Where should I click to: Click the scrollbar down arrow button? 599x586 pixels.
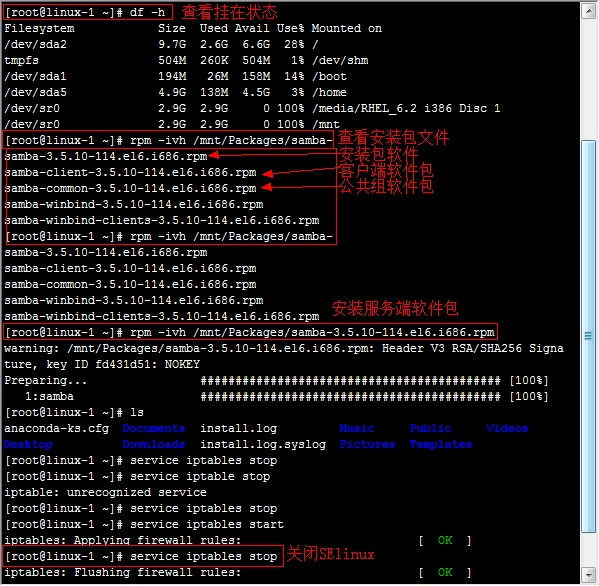point(589,574)
